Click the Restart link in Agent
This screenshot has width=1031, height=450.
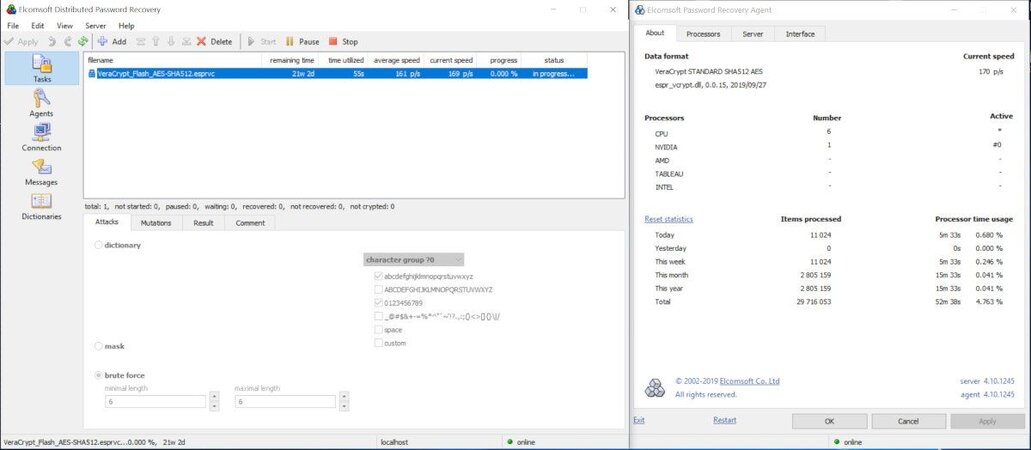(x=725, y=420)
